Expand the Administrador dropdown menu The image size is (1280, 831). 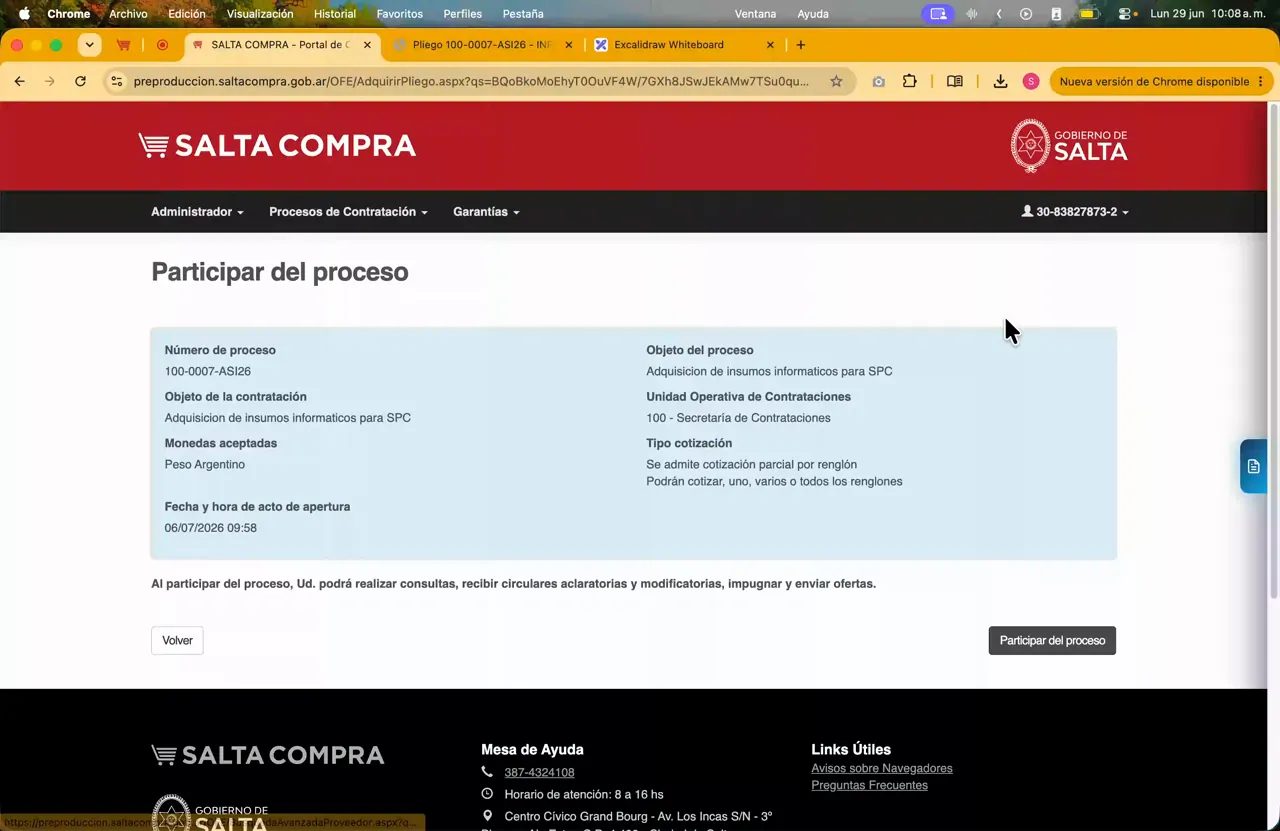197,212
